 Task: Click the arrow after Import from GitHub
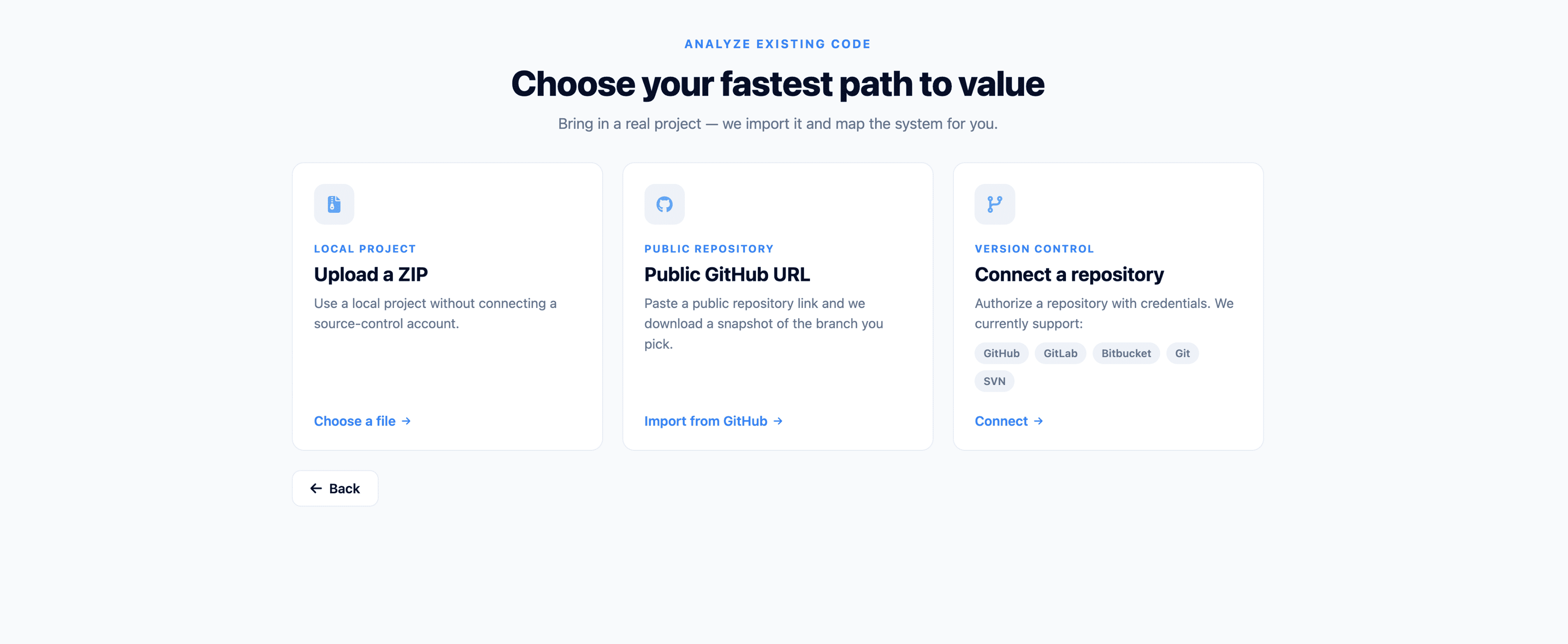777,421
